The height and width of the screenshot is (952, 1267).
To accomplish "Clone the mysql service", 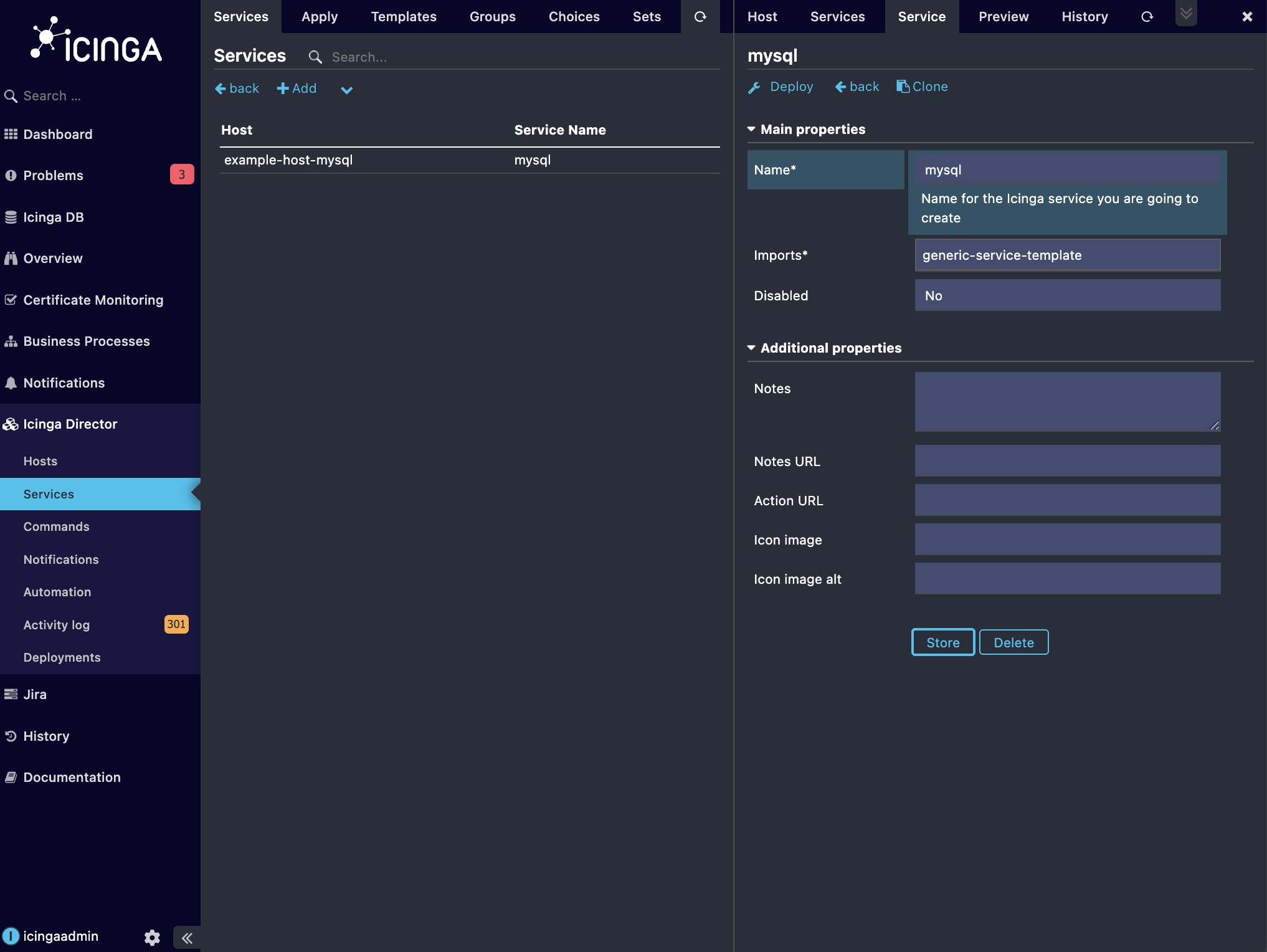I will [923, 87].
